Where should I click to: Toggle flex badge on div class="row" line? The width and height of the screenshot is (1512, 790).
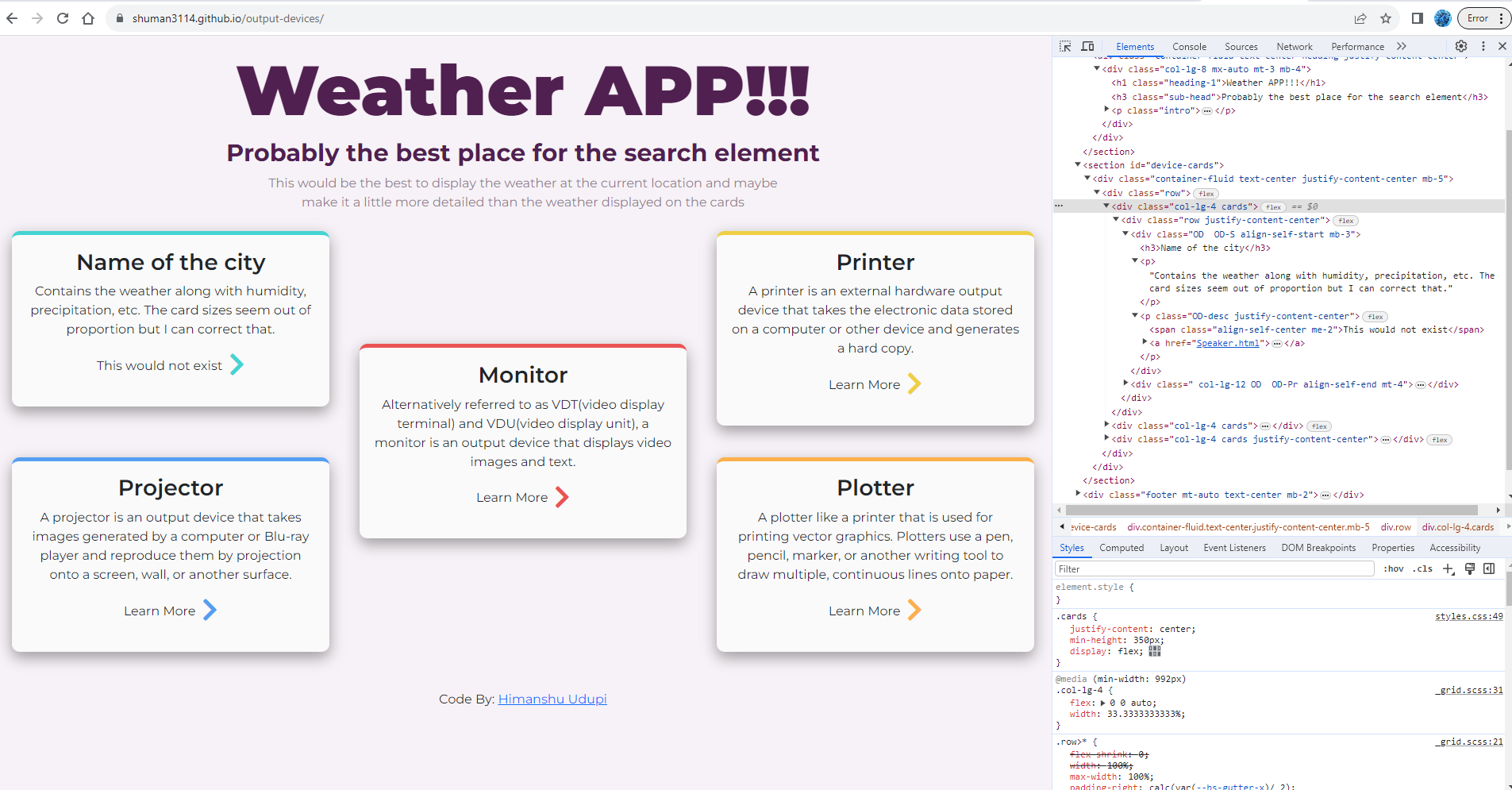tap(1206, 194)
